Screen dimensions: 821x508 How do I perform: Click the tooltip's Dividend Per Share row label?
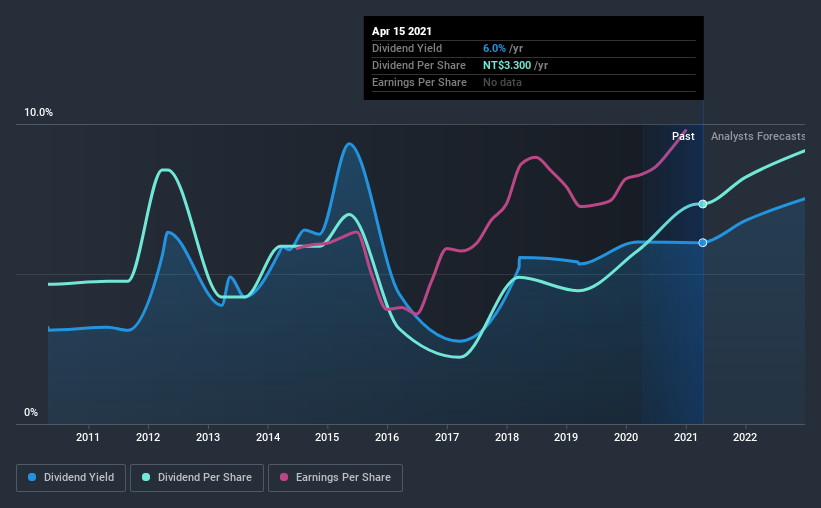coord(419,65)
